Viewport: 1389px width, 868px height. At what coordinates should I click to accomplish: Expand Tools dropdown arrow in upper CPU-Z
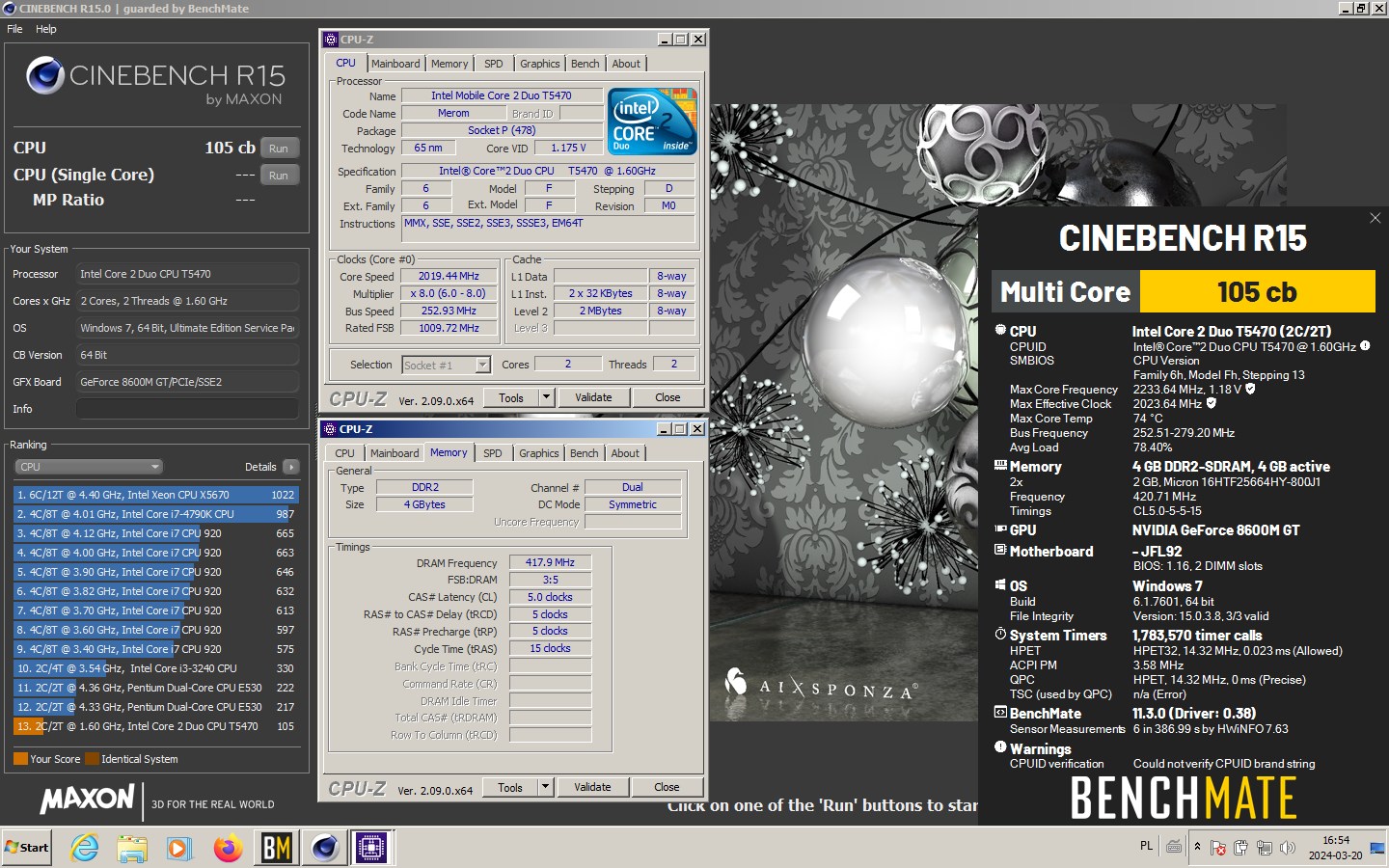click(x=546, y=397)
